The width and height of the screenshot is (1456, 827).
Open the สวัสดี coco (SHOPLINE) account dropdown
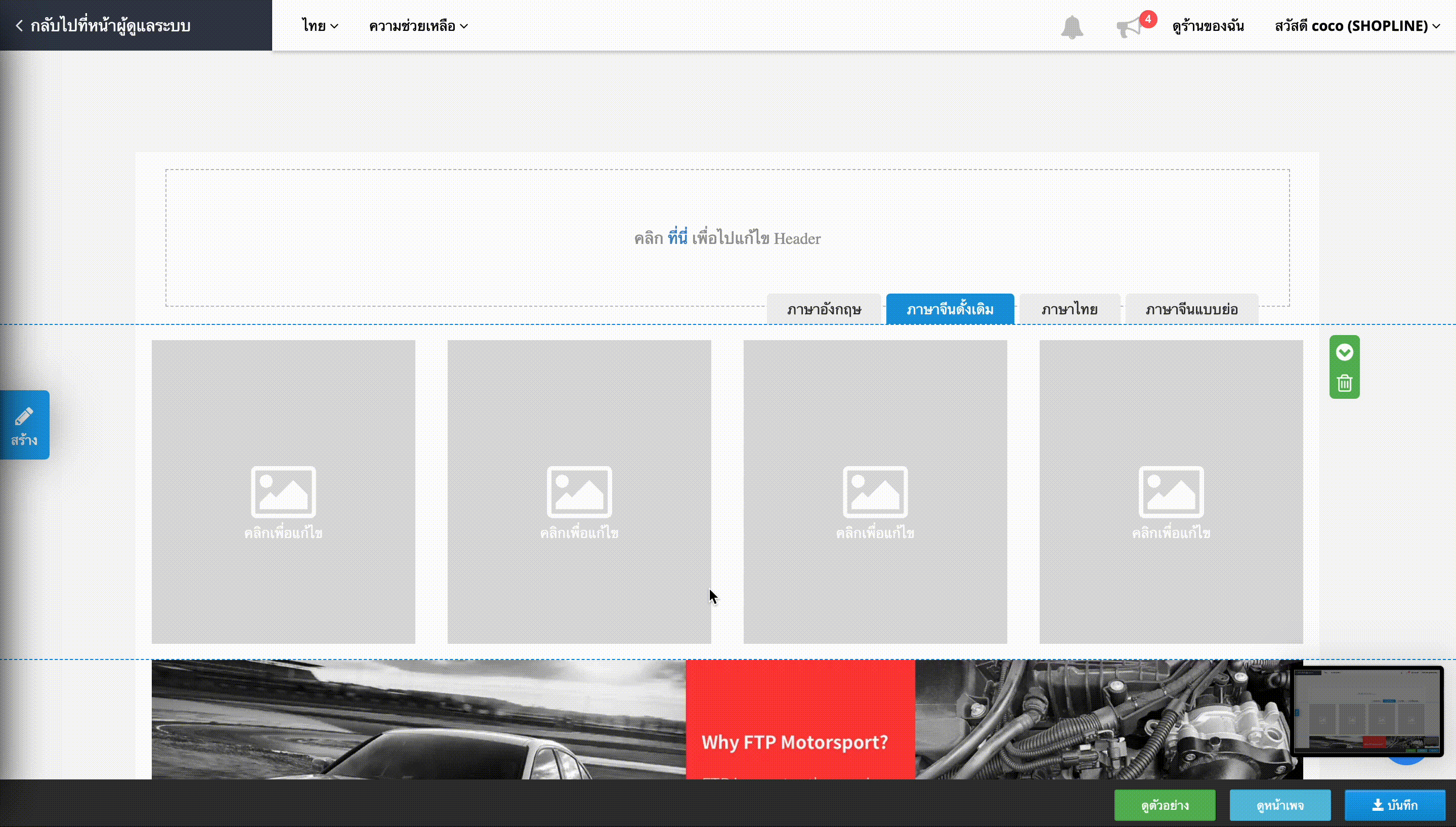[1357, 26]
